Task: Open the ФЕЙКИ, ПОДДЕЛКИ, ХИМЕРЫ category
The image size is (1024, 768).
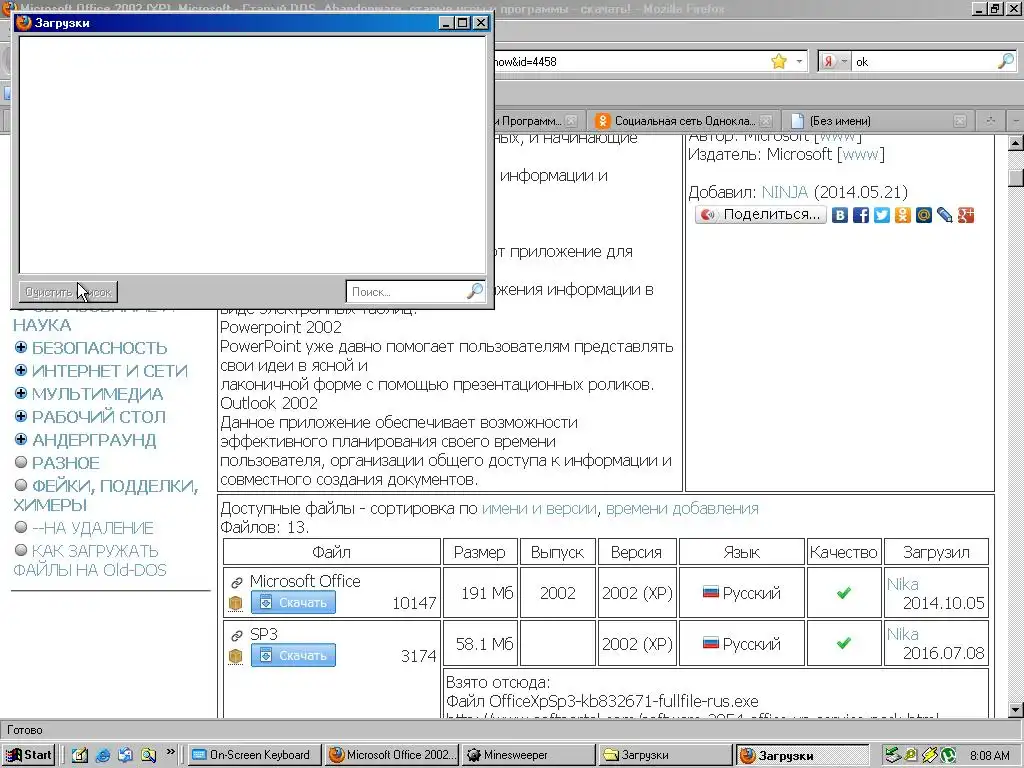Action: coord(105,495)
